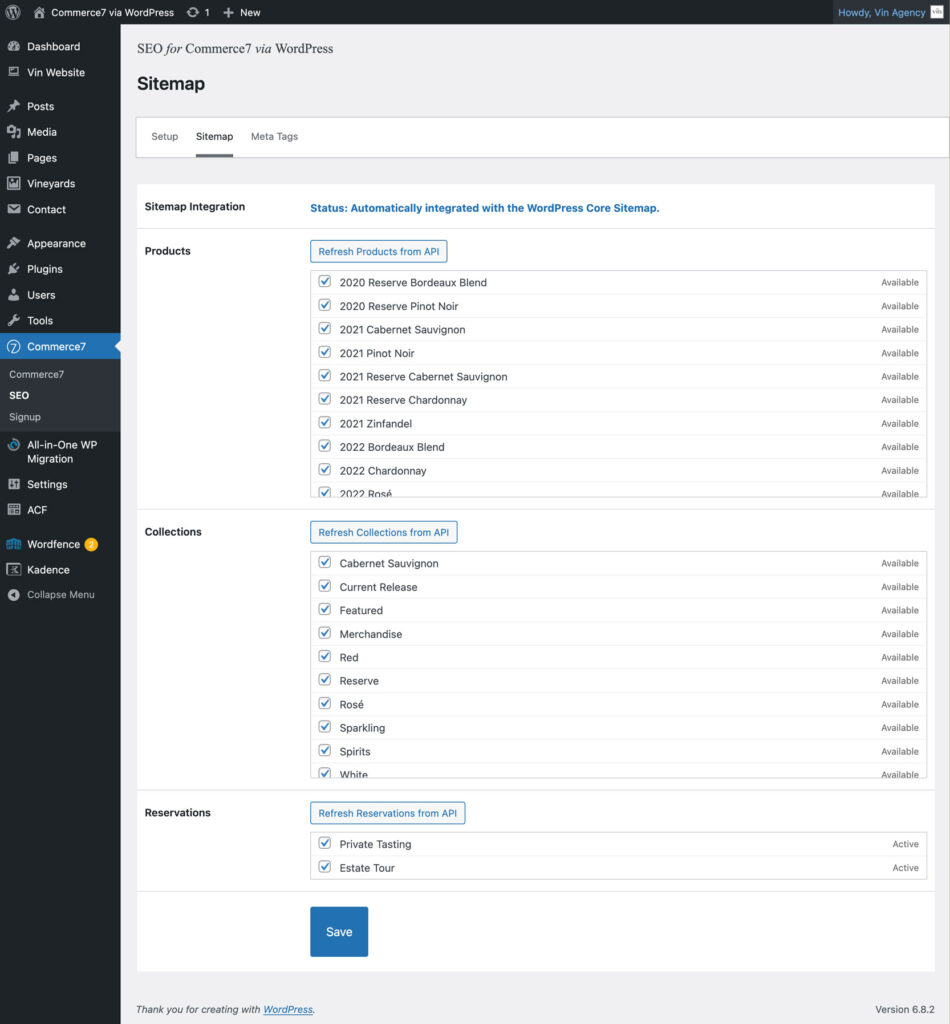Open Plugins via its plug icon

coord(13,269)
